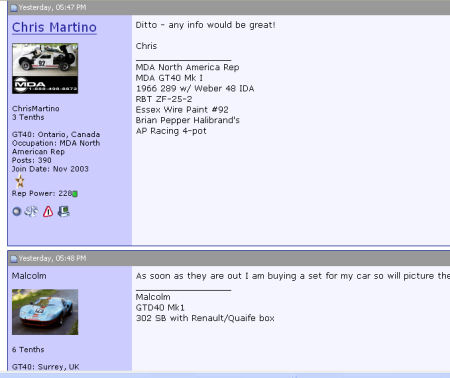Click the post icon beside Yesterday 05:48 PM
The width and height of the screenshot is (450, 378).
click(14, 259)
